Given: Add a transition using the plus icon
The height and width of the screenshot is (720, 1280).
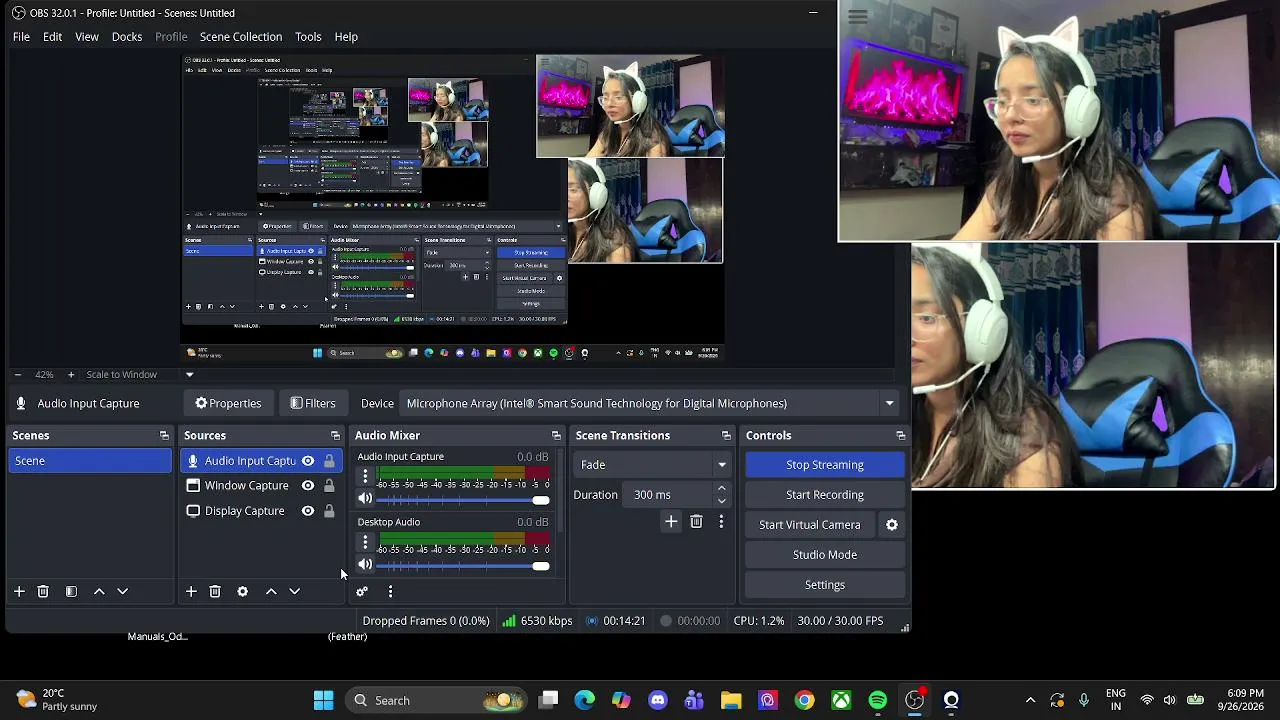Looking at the screenshot, I should 671,522.
